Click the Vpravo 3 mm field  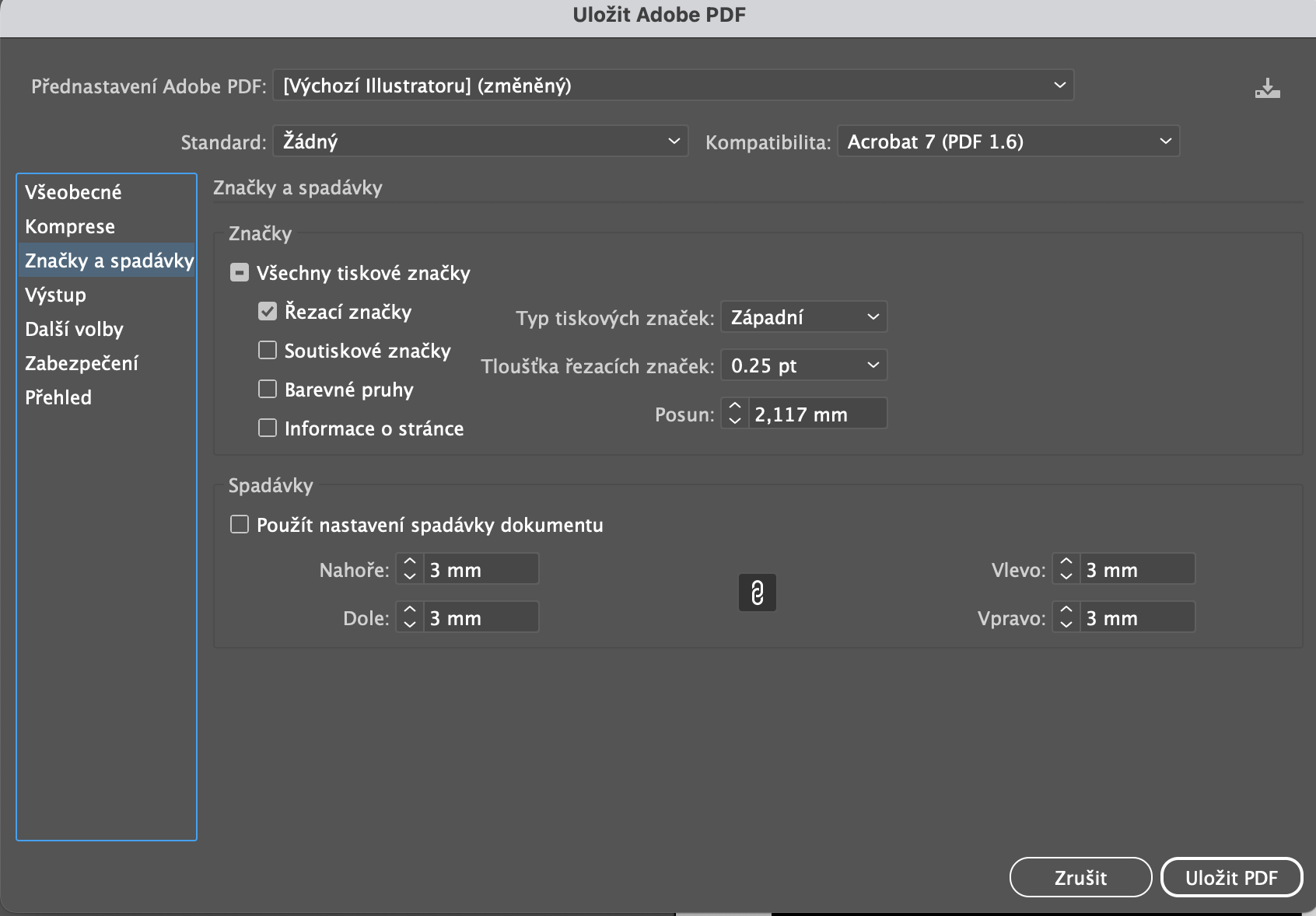1137,617
